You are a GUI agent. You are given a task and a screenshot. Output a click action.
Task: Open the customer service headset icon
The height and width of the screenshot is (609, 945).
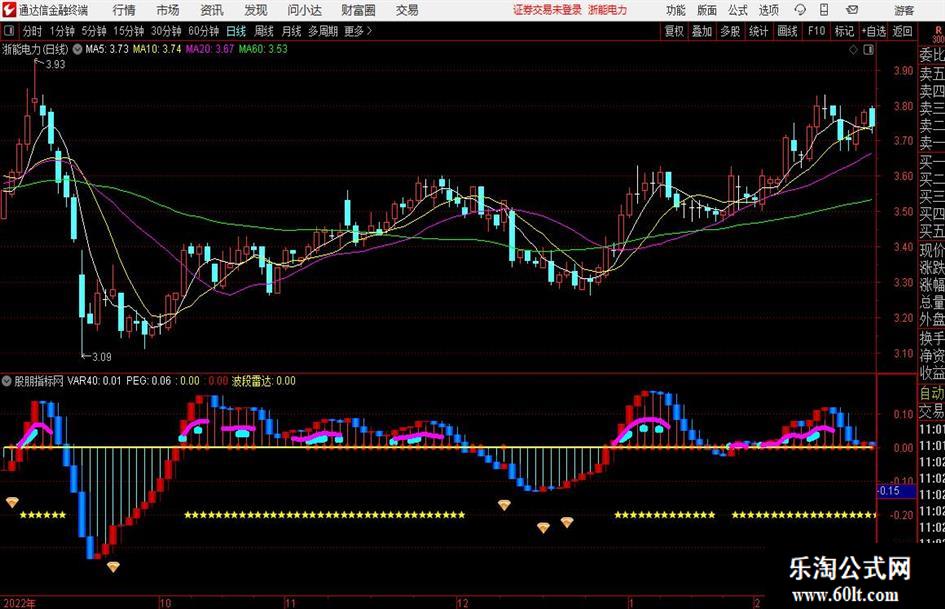[800, 10]
